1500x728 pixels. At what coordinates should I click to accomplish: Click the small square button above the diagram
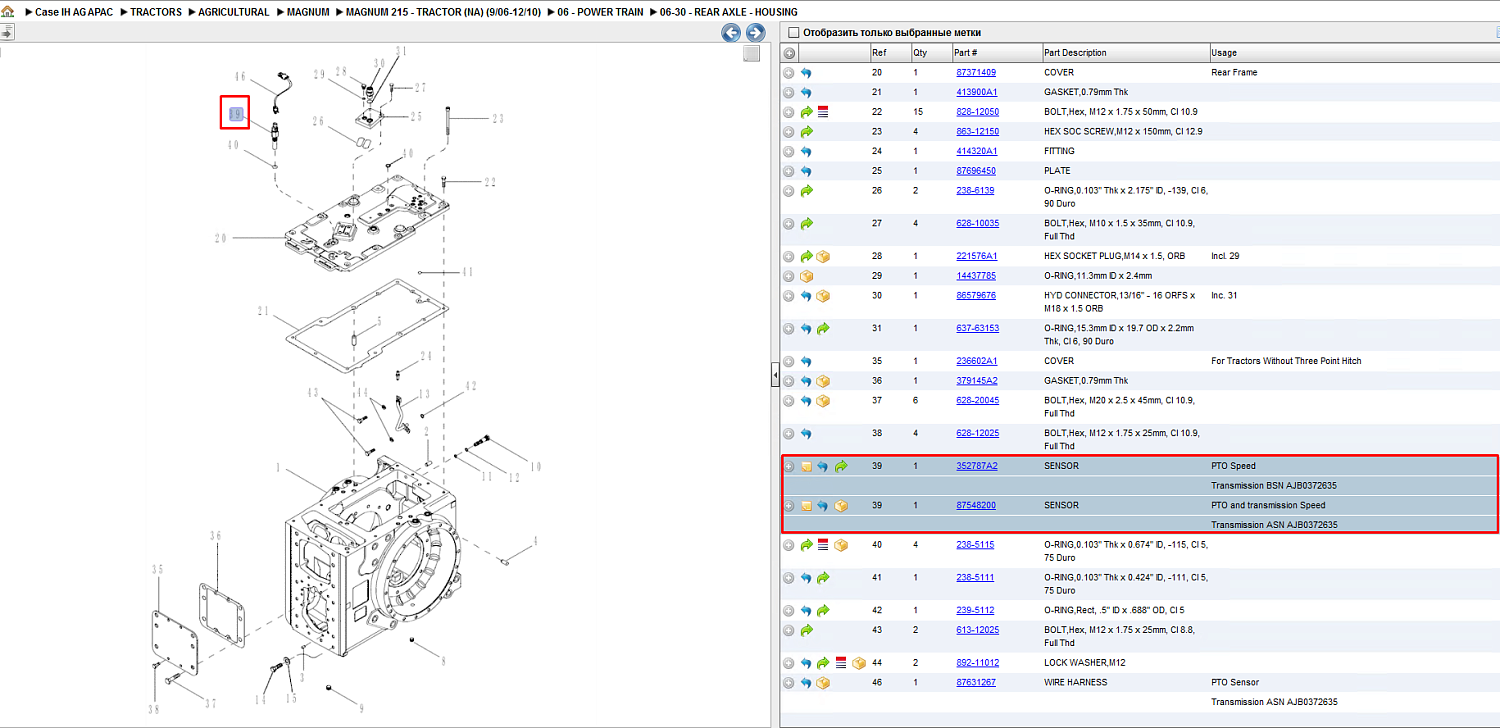click(x=752, y=54)
